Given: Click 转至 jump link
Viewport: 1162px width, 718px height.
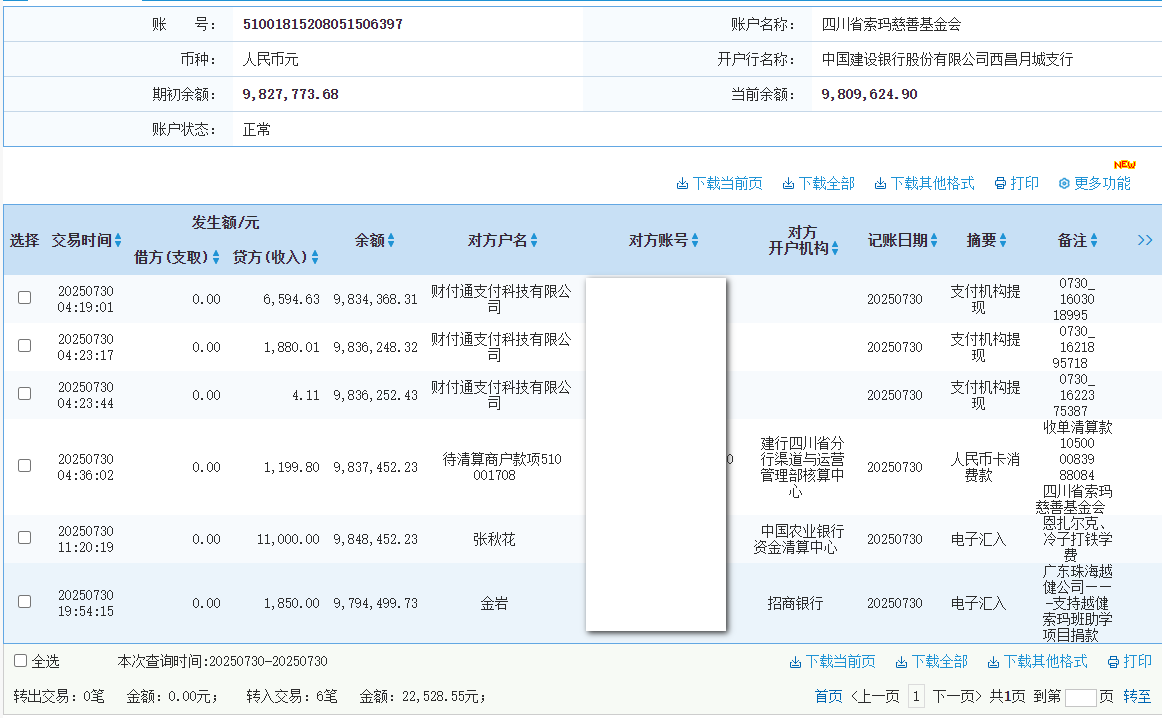Looking at the screenshot, I should point(1137,697).
